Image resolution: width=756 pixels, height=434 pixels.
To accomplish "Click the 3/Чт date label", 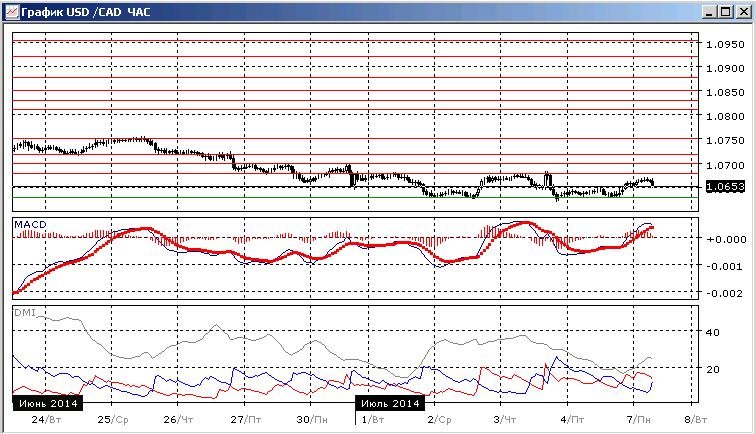I will pos(505,420).
